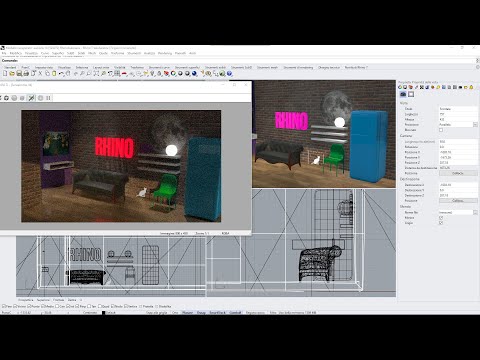Click the pause icon in render window
This screenshot has height=360, width=480.
coord(48,98)
